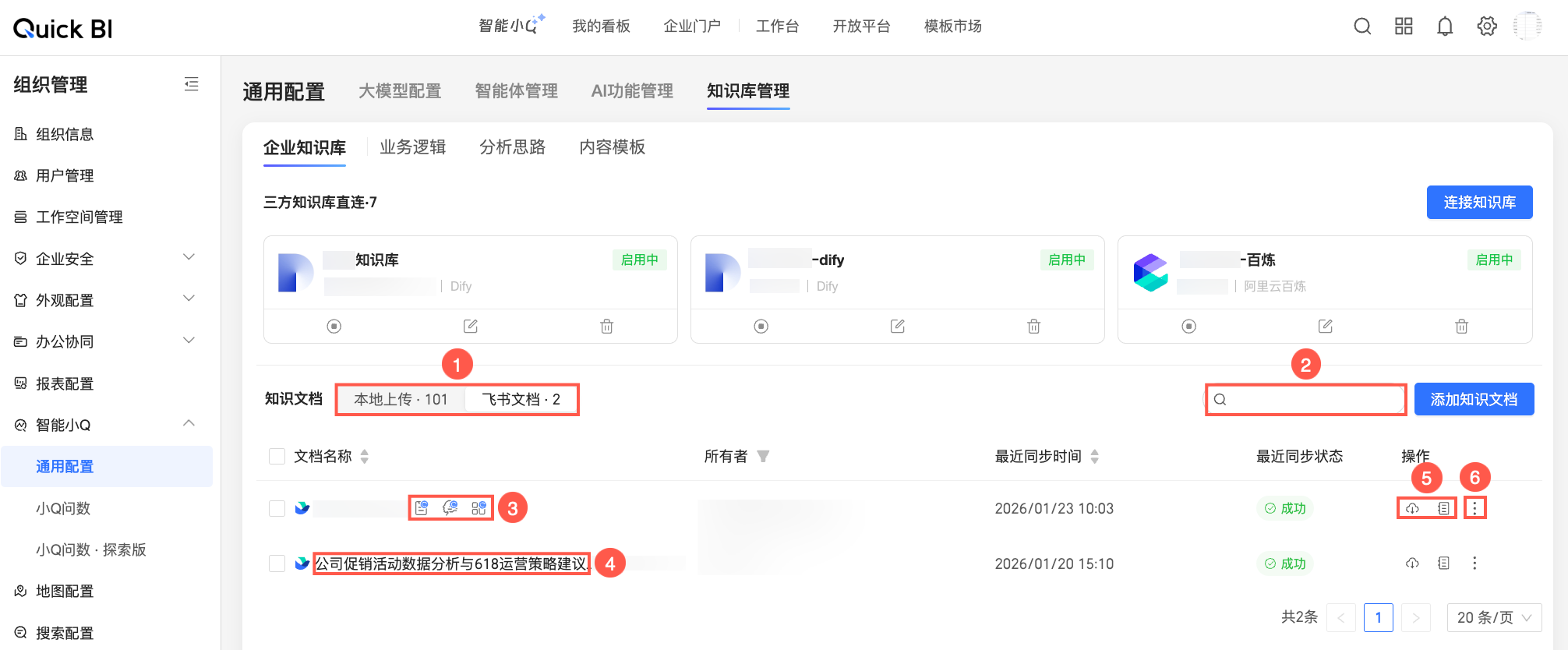Open the 20 条/页 page size dropdown
Image resolution: width=1568 pixels, height=650 pixels.
1495,617
